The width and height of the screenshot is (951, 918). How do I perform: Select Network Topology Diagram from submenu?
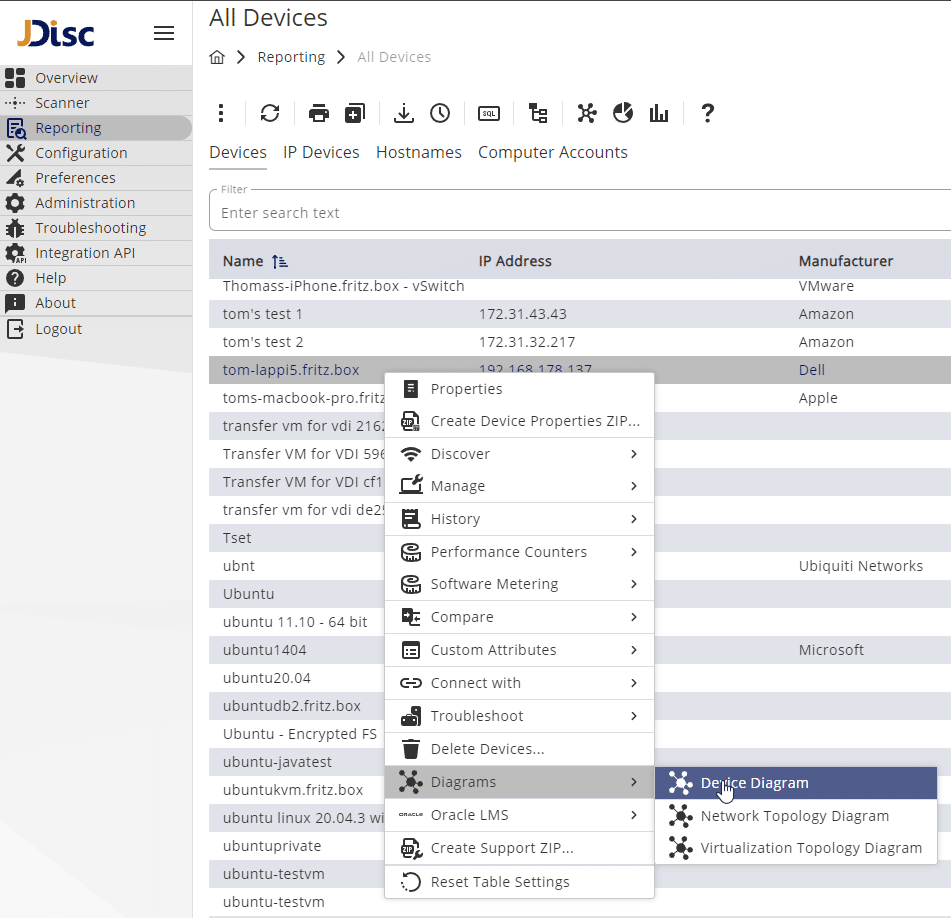tap(794, 816)
